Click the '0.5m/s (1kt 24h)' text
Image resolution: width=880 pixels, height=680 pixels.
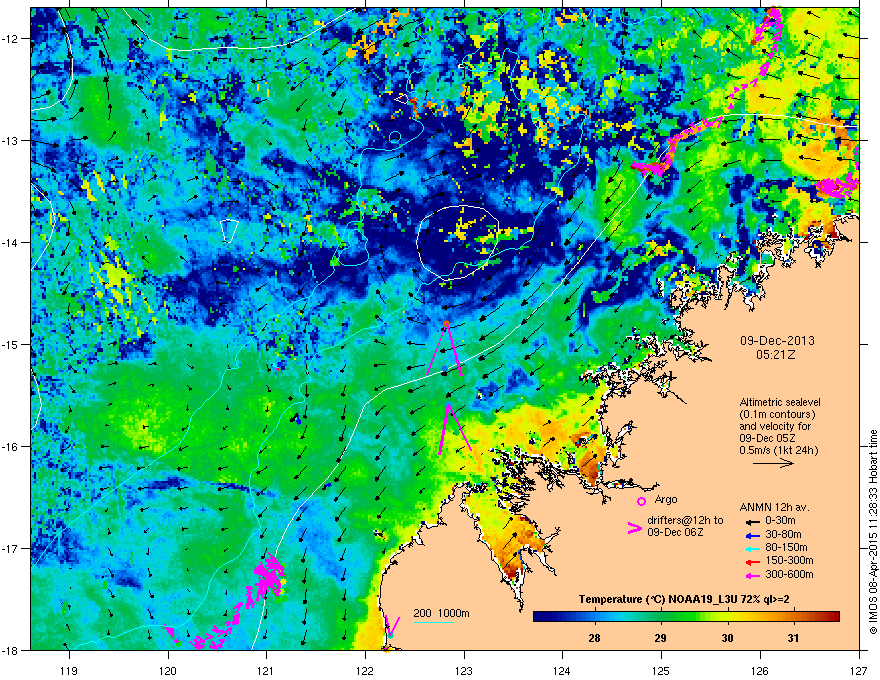click(x=778, y=450)
